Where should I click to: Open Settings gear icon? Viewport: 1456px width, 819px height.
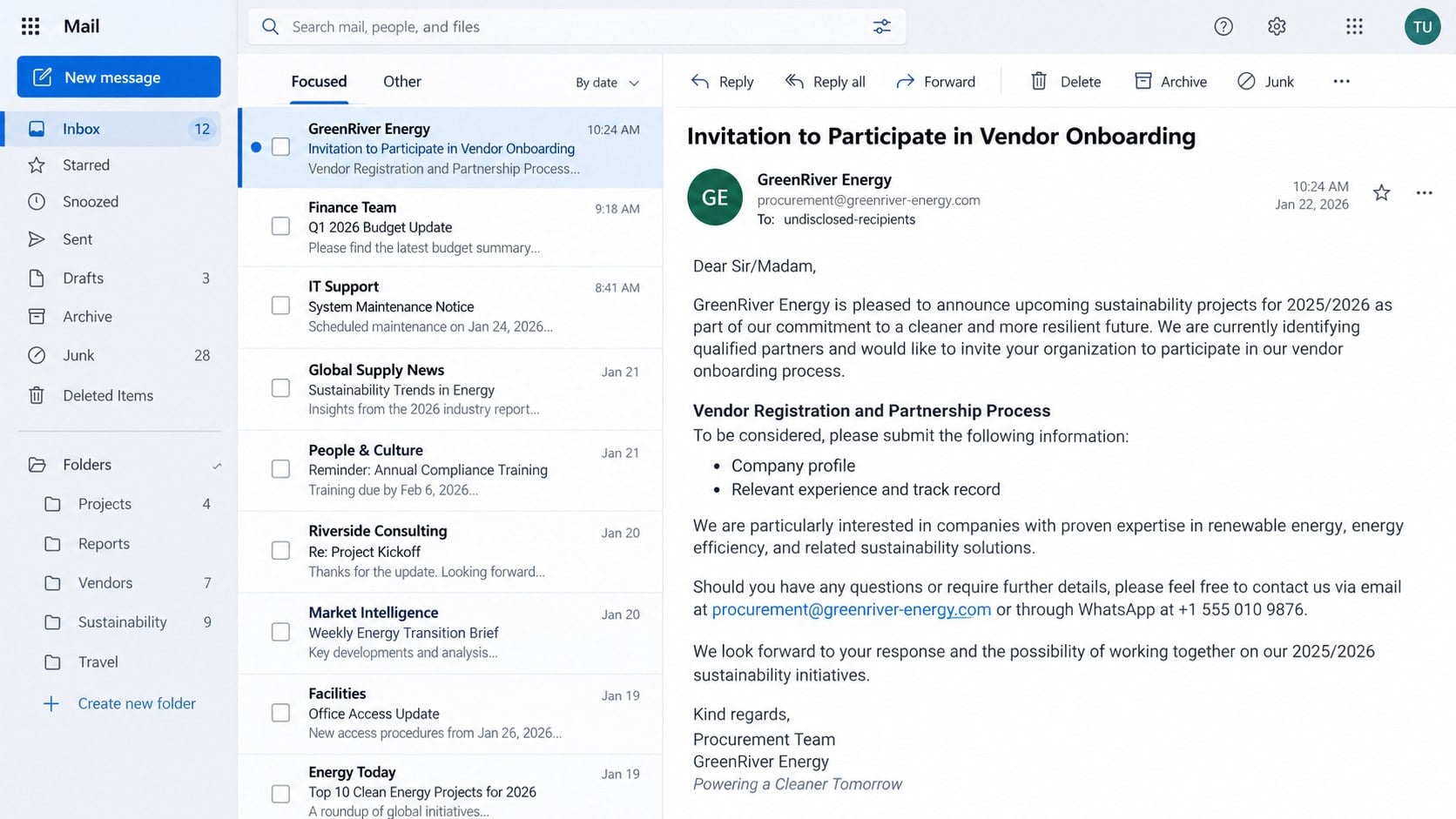1277,27
